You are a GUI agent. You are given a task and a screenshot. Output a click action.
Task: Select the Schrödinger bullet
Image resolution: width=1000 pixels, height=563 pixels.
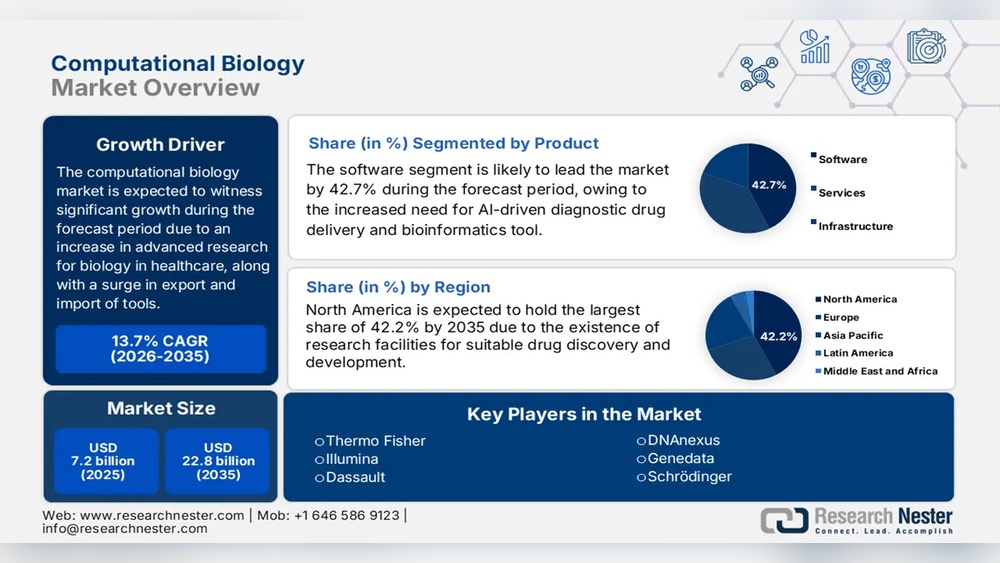tap(641, 477)
